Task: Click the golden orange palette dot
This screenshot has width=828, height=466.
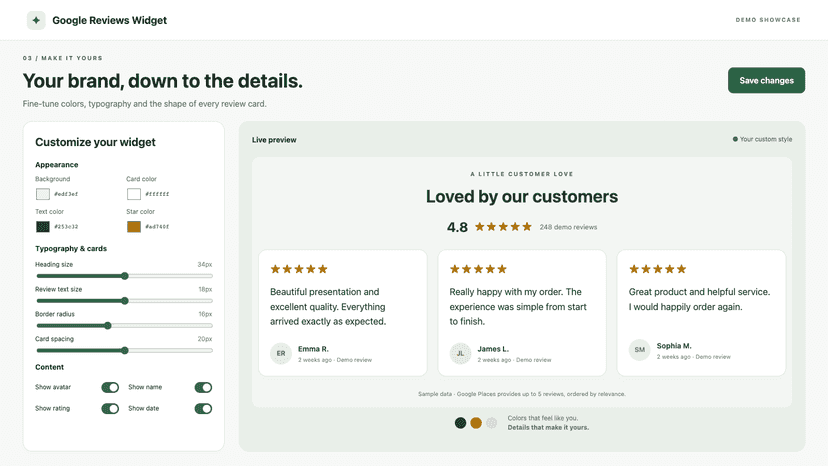Action: coord(476,423)
